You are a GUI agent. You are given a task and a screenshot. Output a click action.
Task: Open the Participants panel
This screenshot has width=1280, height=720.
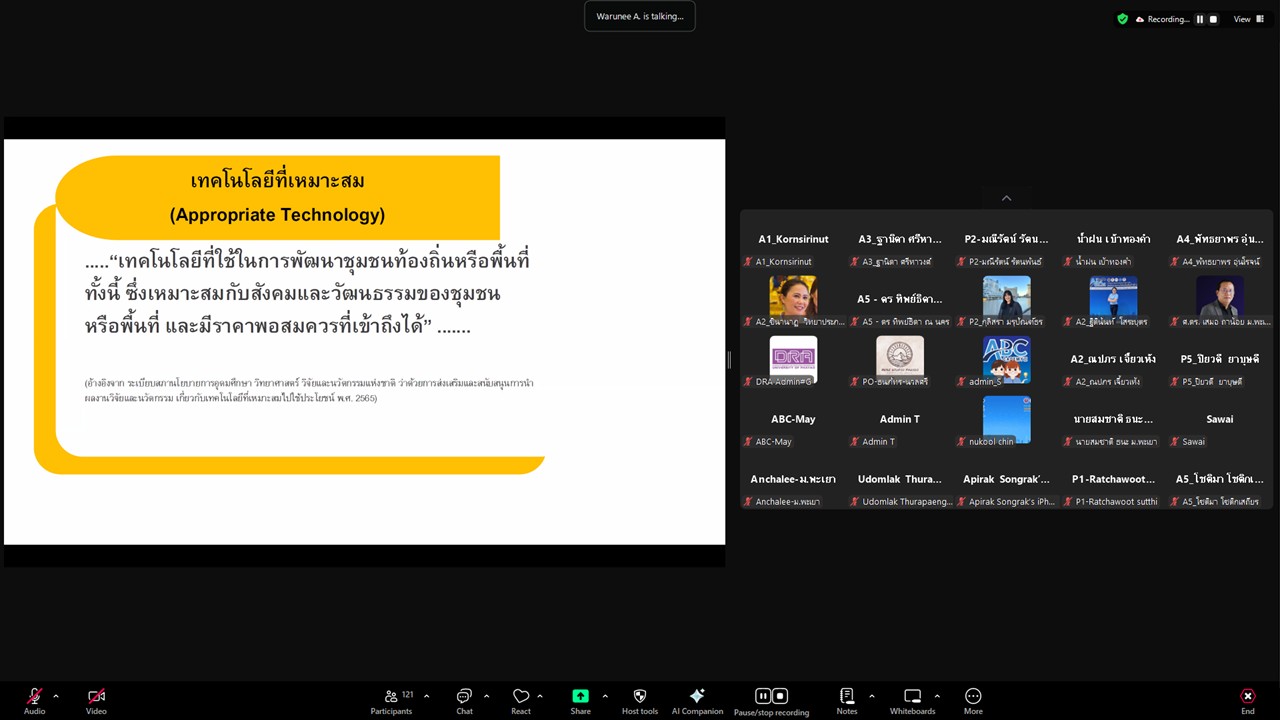coord(391,700)
